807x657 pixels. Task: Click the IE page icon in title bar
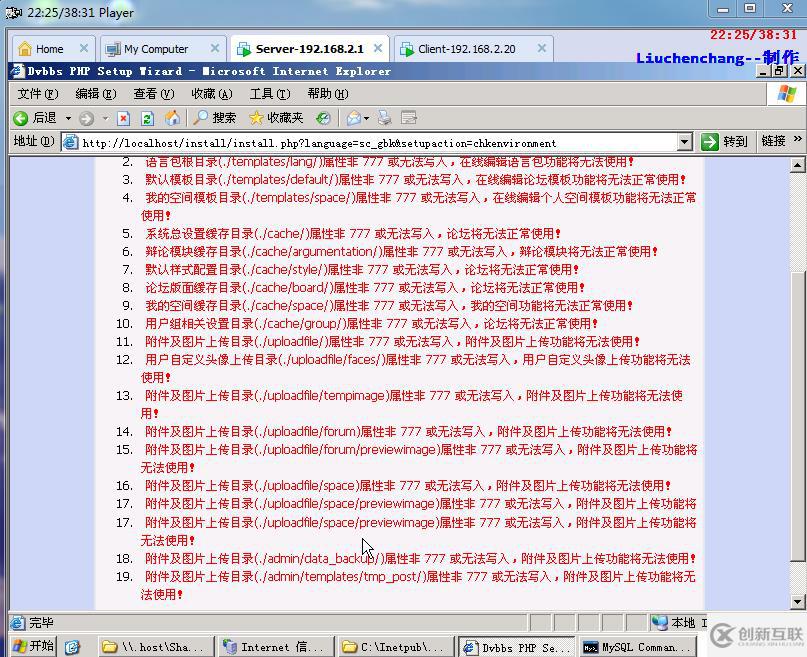point(17,71)
